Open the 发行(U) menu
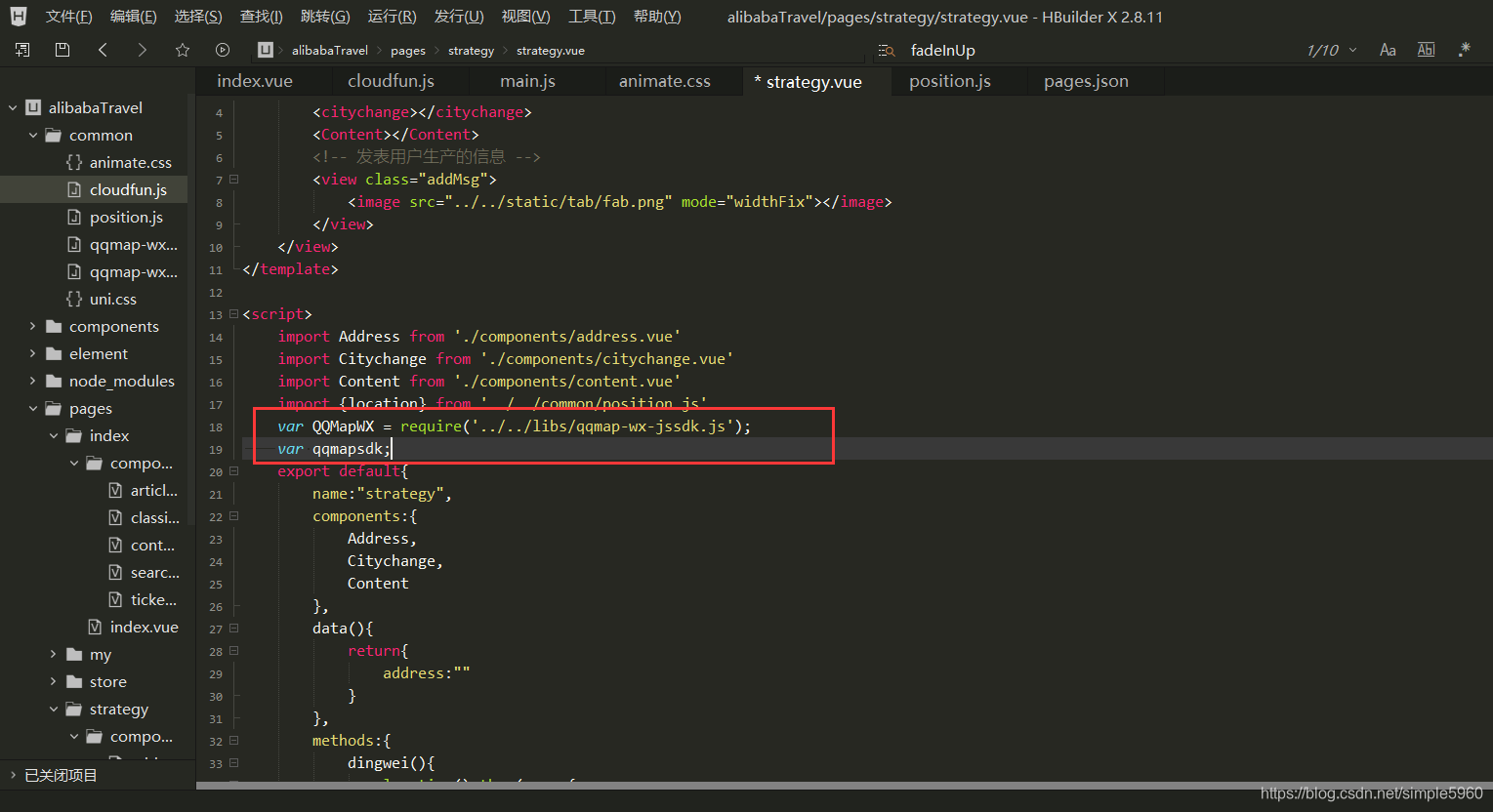This screenshot has width=1493, height=812. 459,17
